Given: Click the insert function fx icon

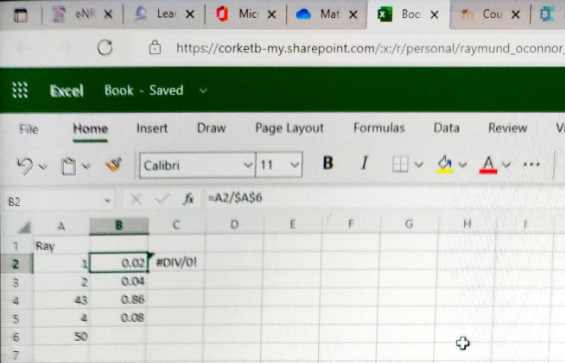Looking at the screenshot, I should (x=189, y=198).
